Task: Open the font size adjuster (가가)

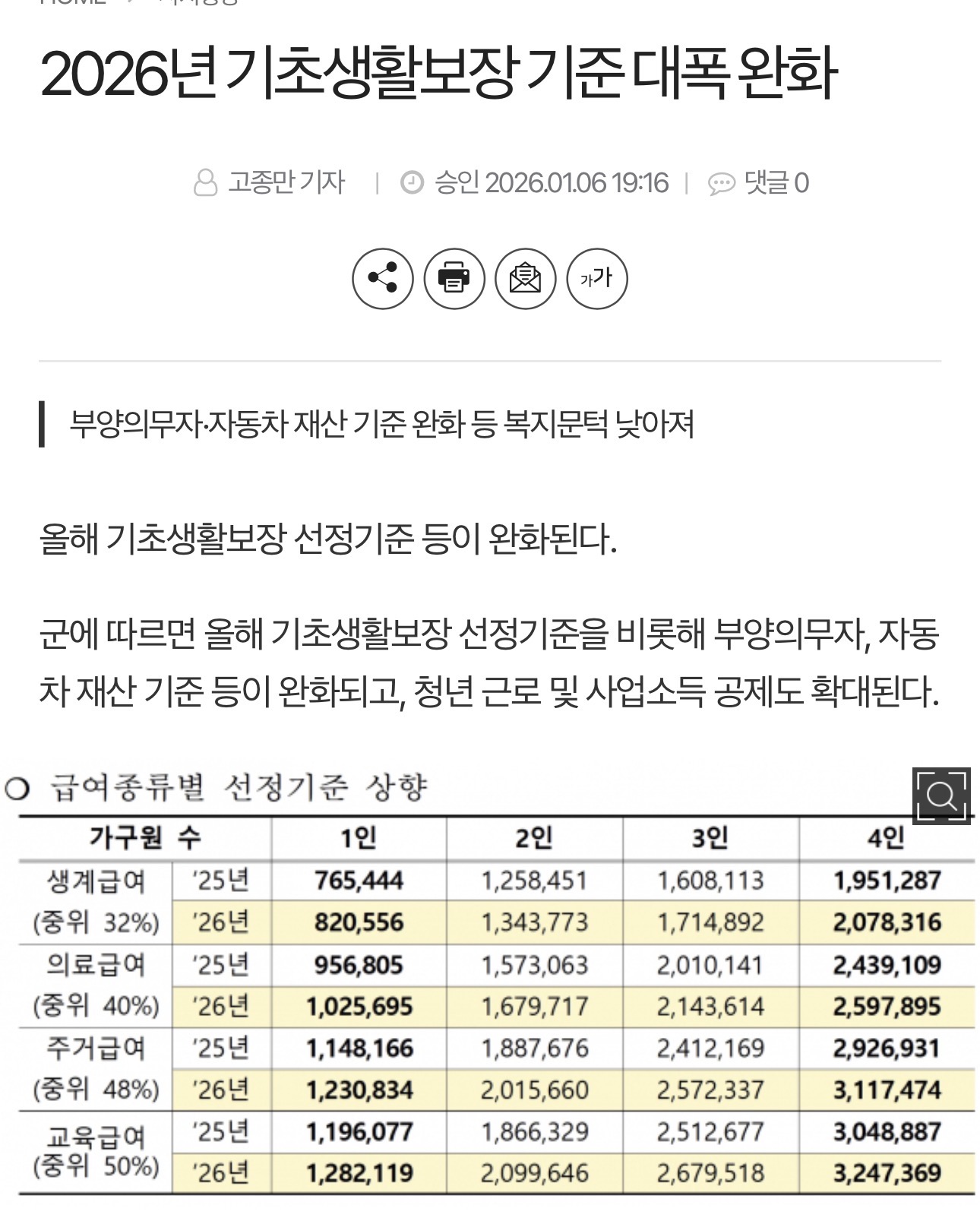Action: (597, 278)
